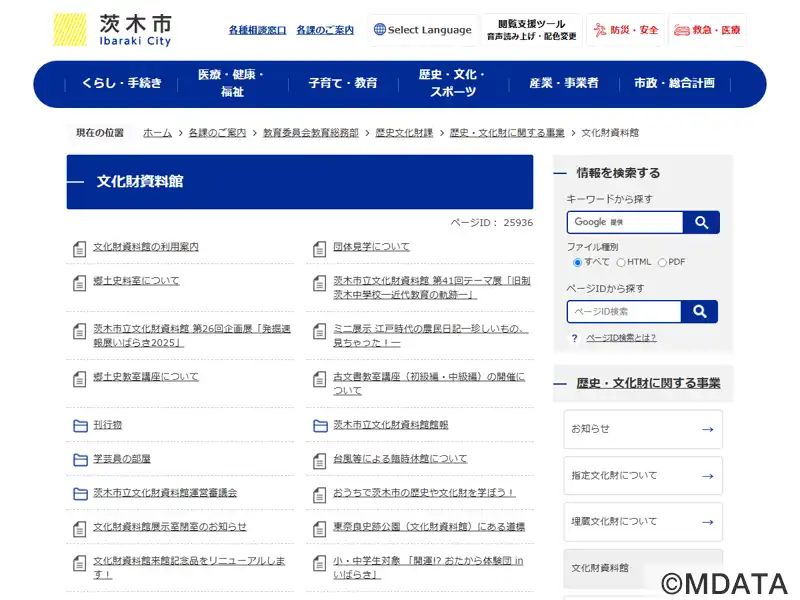The height and width of the screenshot is (600, 800).
Task: Open the 団体見学について link
Action: 371,247
